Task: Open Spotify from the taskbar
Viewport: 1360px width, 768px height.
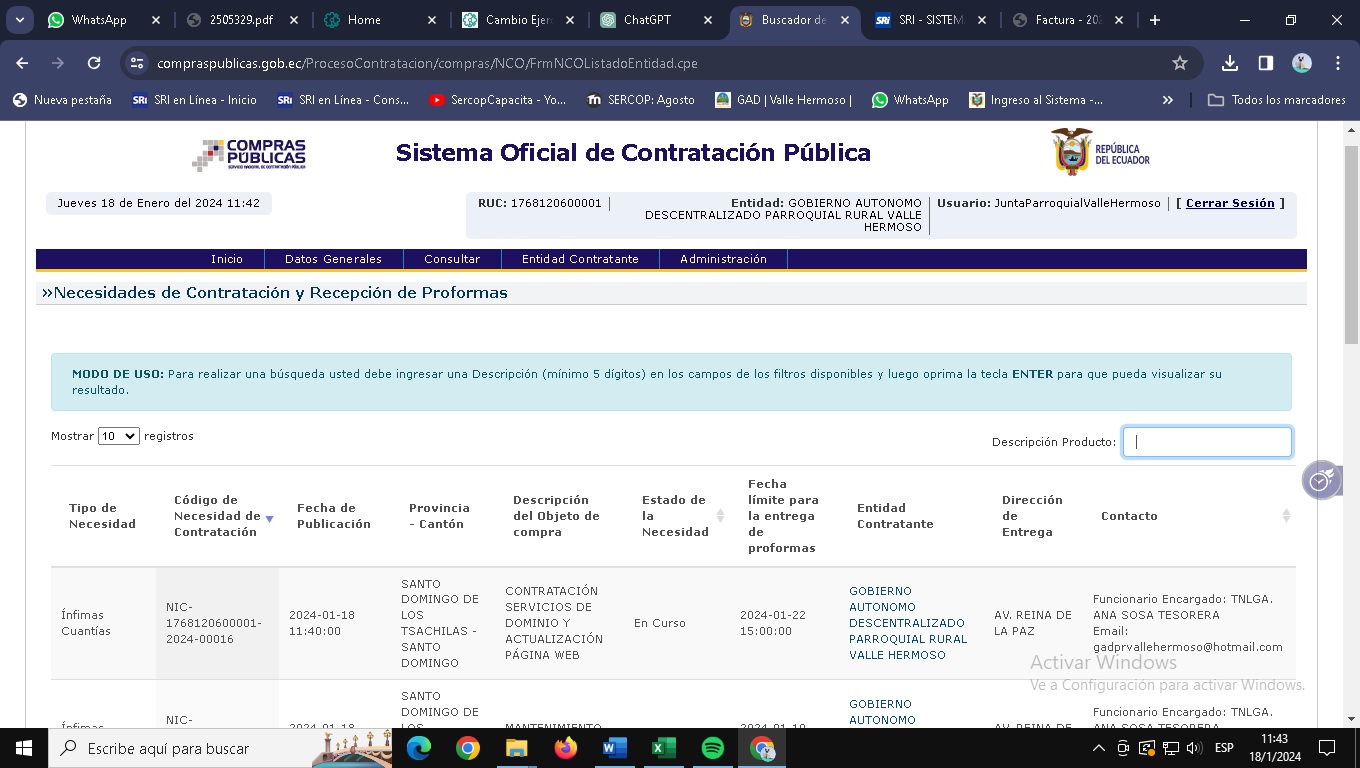Action: tap(713, 748)
